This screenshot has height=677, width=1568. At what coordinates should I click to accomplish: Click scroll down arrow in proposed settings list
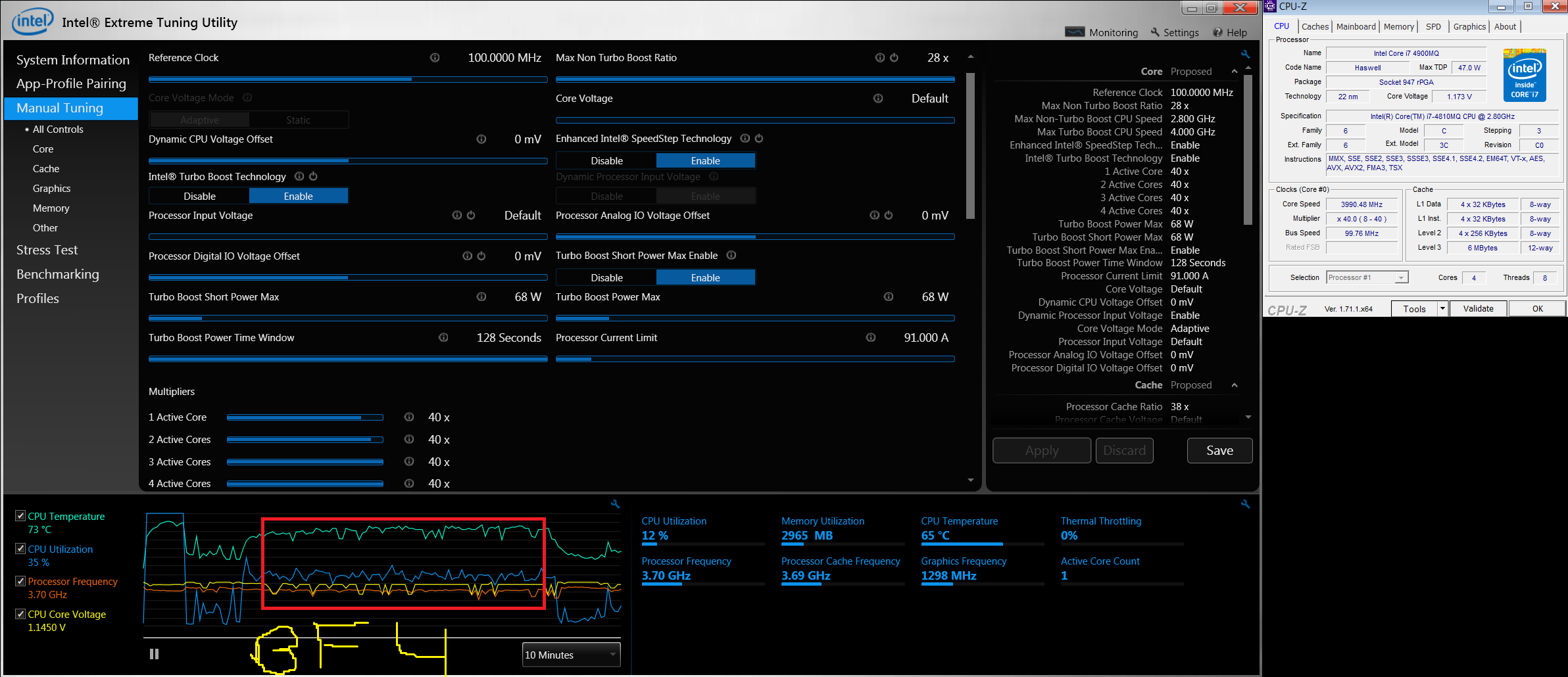pos(1248,417)
